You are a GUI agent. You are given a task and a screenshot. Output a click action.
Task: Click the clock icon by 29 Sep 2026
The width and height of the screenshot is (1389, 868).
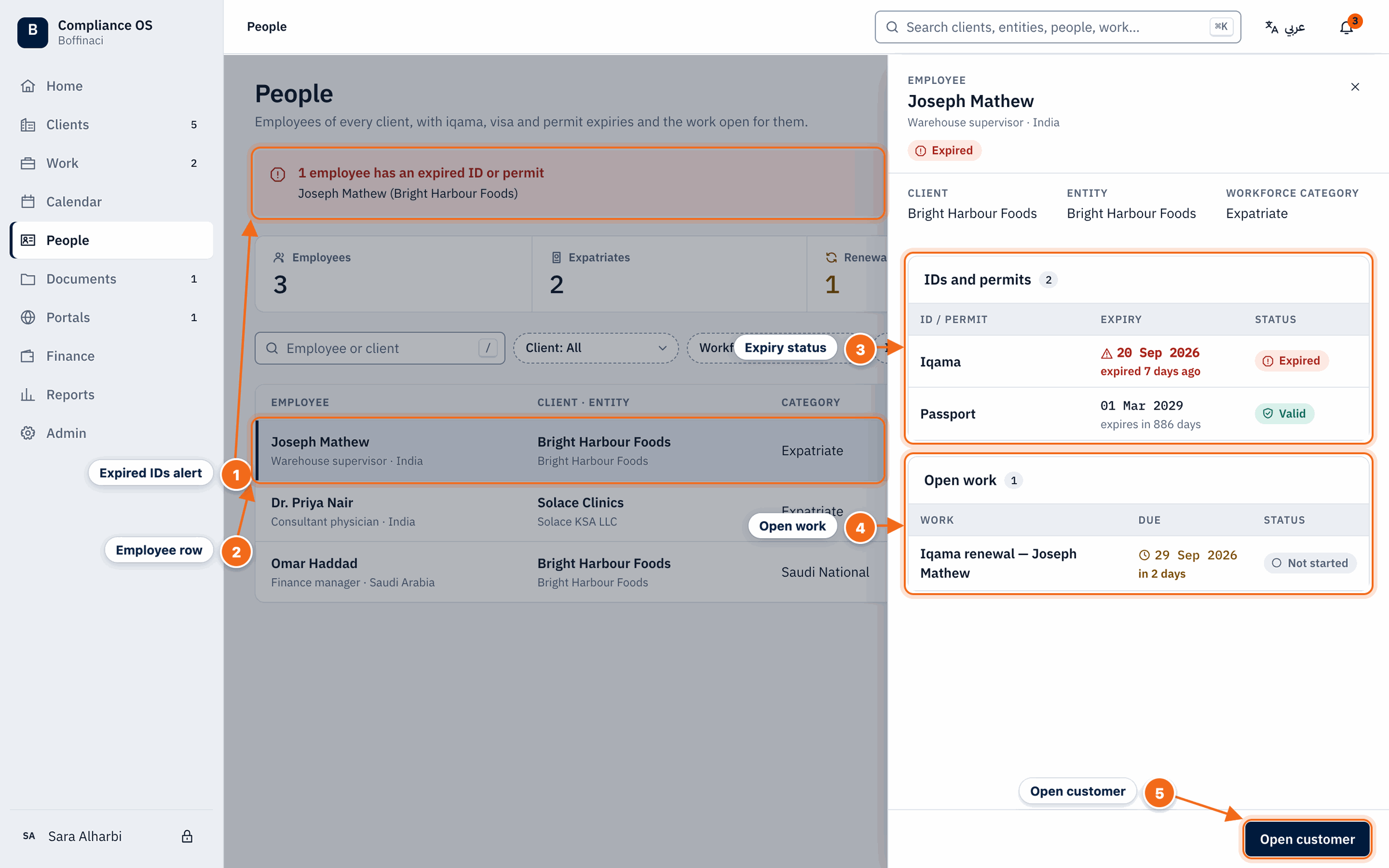(x=1144, y=555)
